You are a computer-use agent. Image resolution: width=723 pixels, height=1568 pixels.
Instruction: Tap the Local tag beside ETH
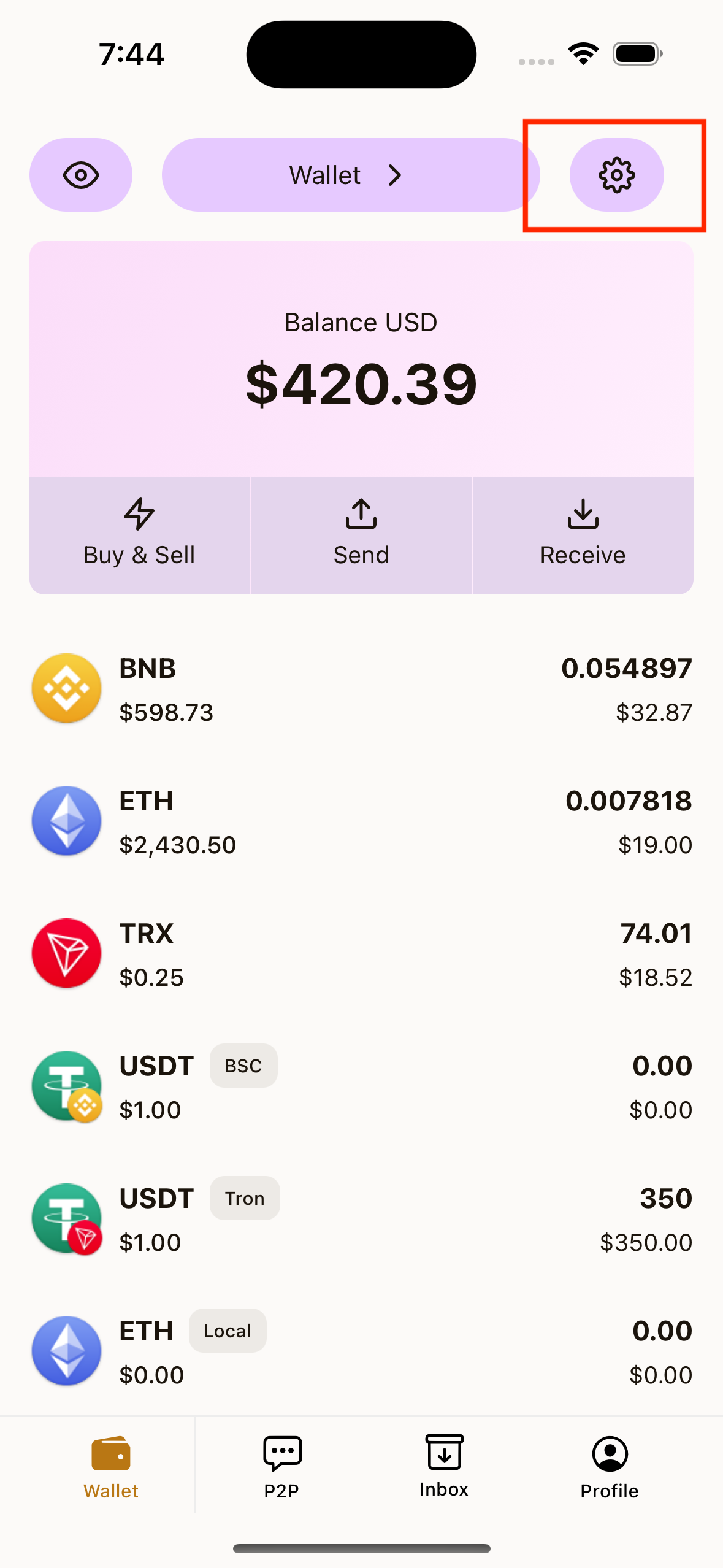[x=228, y=1331]
